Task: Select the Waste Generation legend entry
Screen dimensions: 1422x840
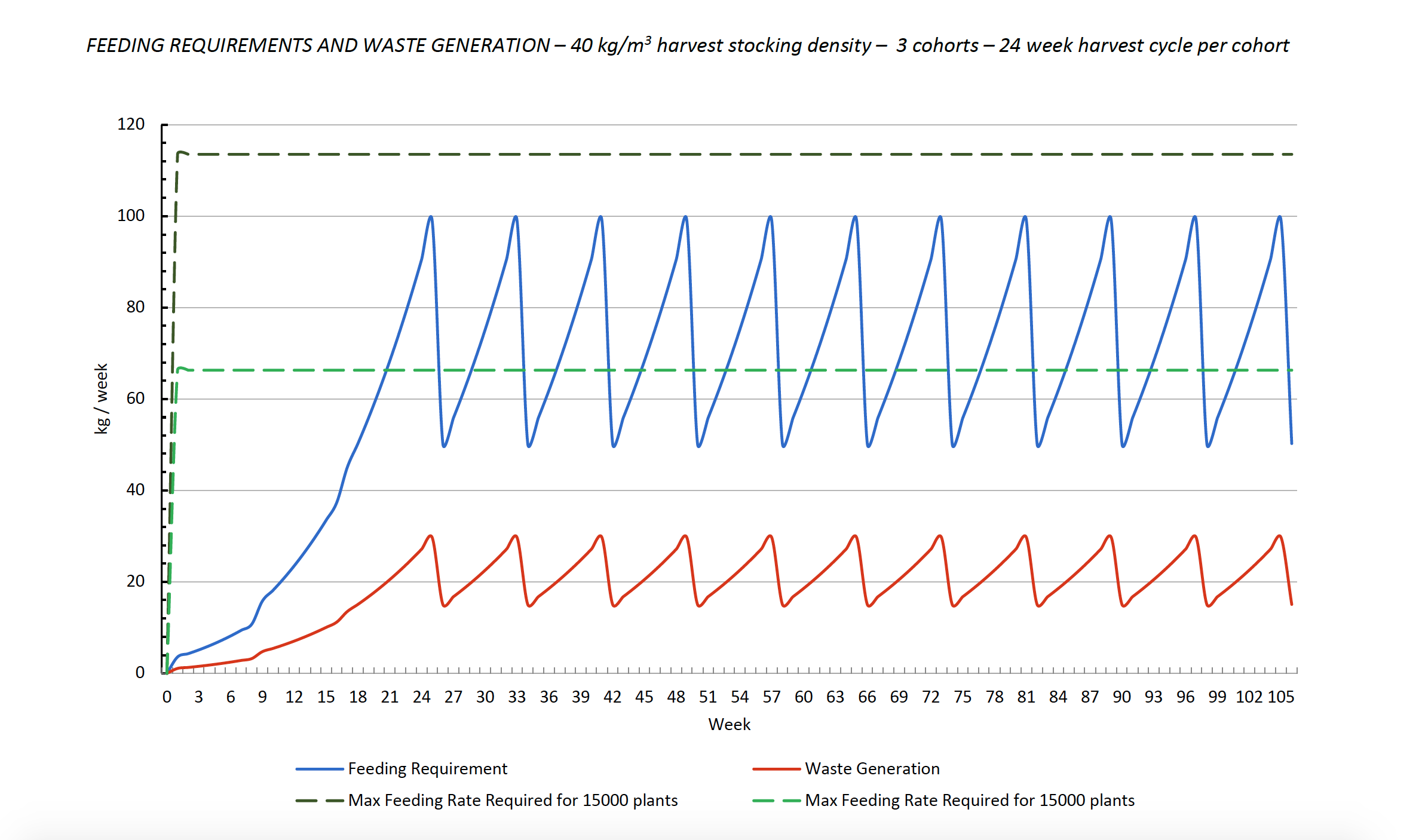Action: (x=872, y=768)
